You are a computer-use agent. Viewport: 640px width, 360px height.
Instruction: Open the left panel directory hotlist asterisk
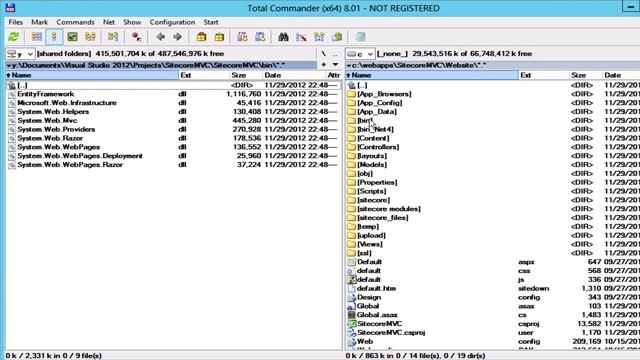(x=324, y=65)
